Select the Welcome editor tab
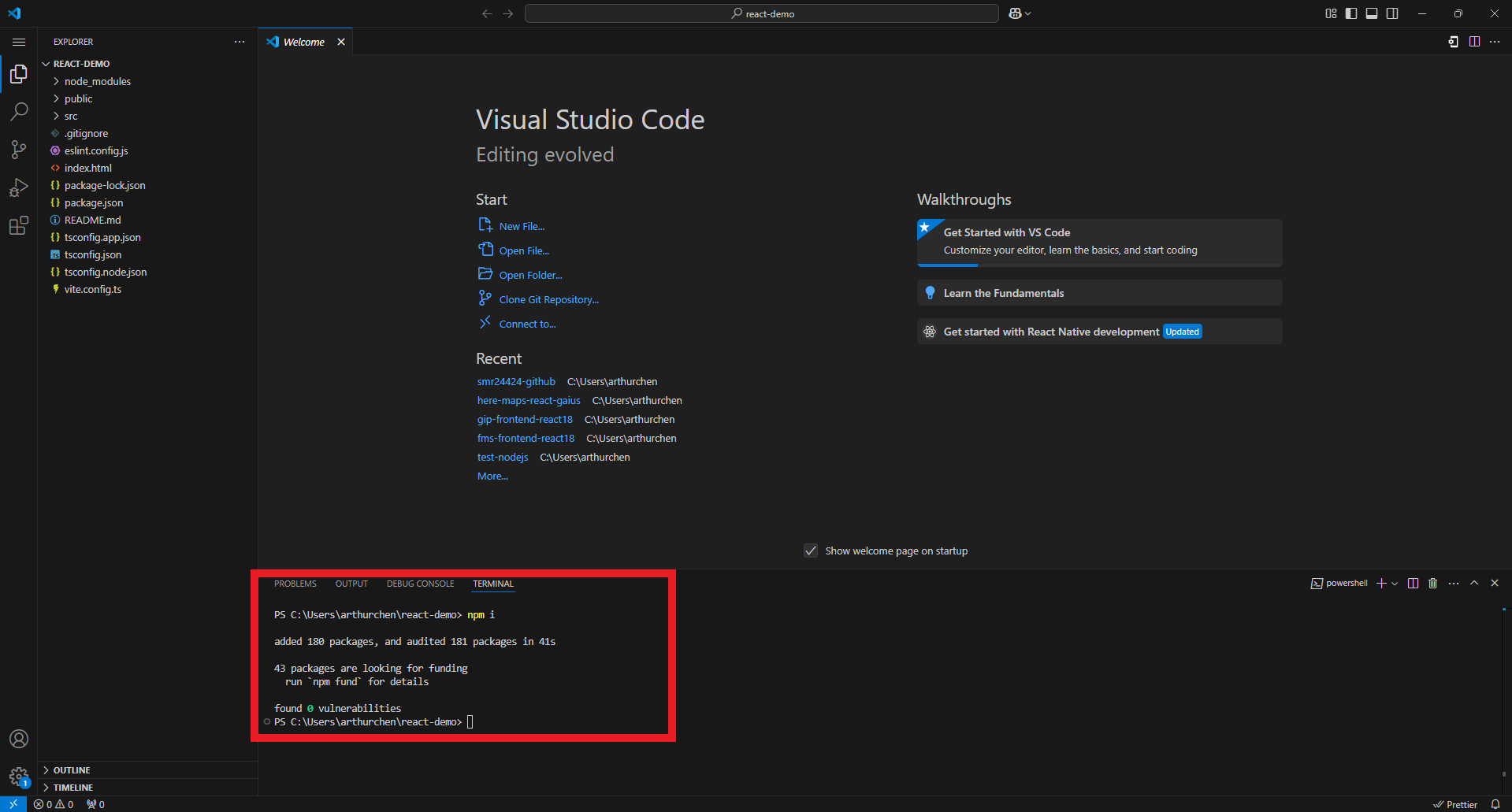This screenshot has height=812, width=1512. tap(304, 42)
